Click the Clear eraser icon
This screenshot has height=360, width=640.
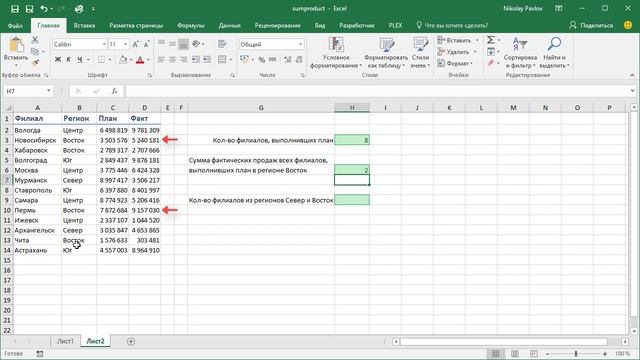[x=491, y=63]
